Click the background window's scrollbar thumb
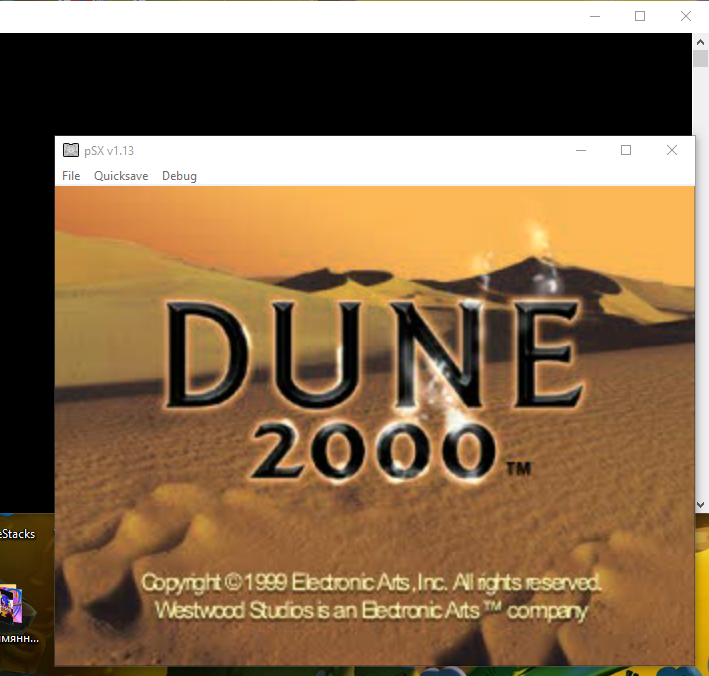The width and height of the screenshot is (709, 676). (700, 59)
